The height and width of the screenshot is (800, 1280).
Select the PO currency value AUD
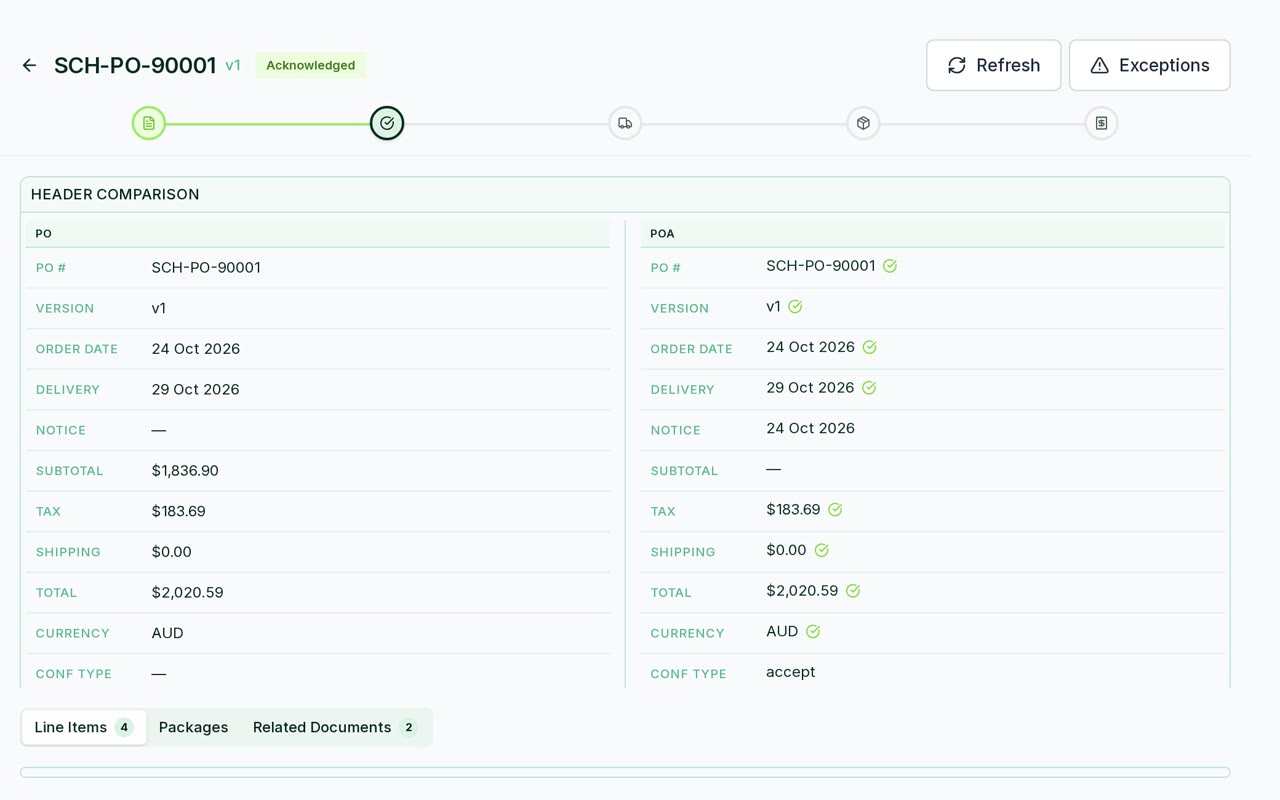tap(168, 633)
